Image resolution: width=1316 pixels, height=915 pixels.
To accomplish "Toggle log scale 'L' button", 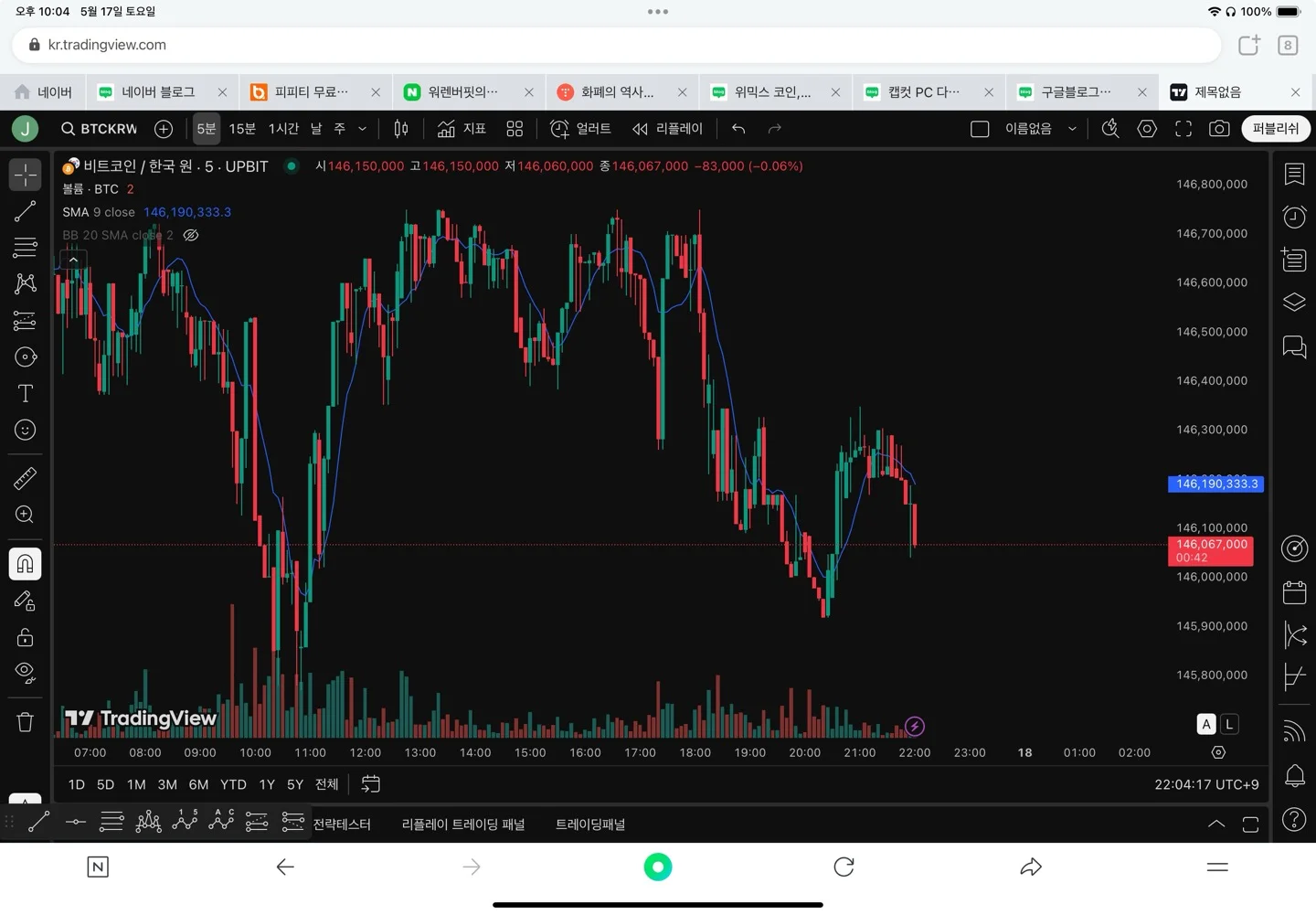I will (x=1230, y=724).
